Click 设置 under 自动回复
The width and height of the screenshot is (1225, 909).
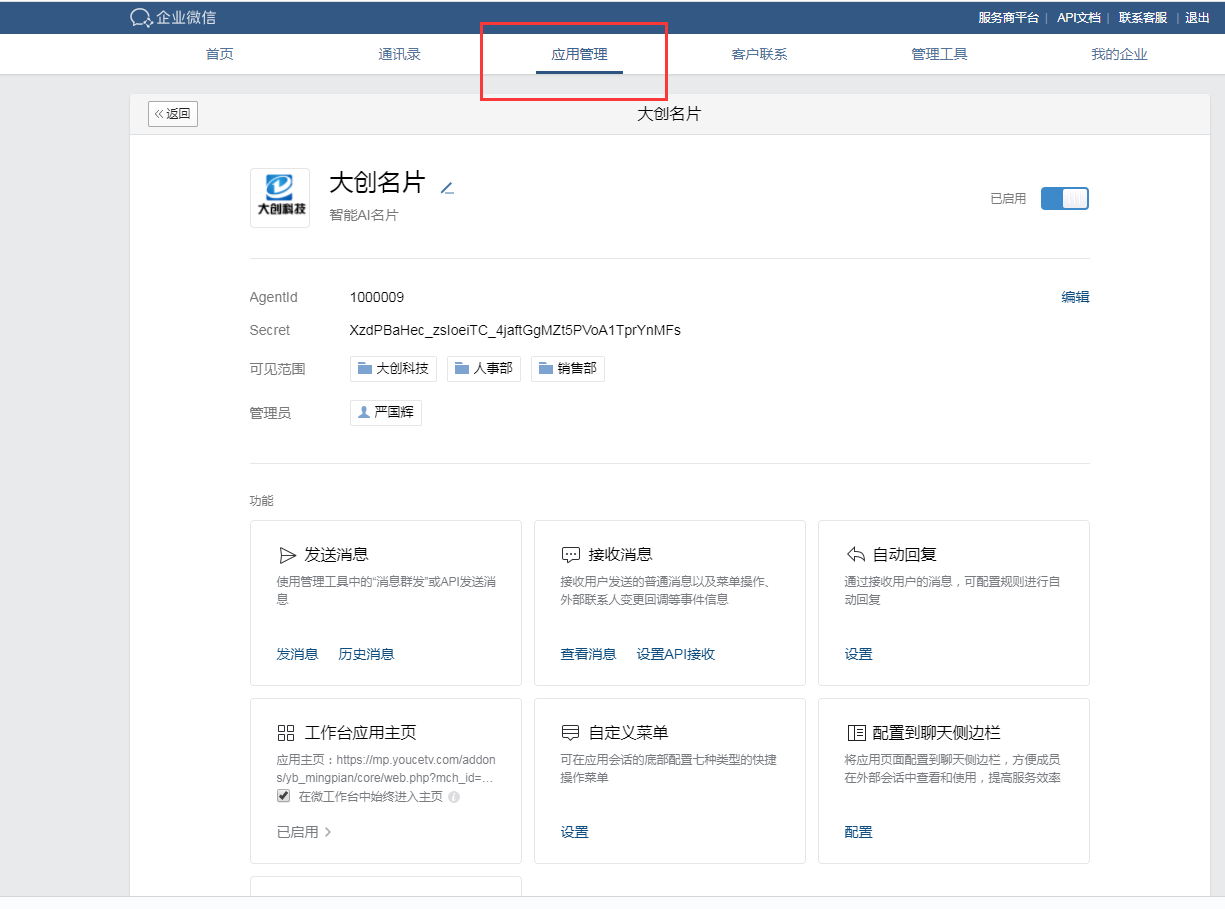859,654
